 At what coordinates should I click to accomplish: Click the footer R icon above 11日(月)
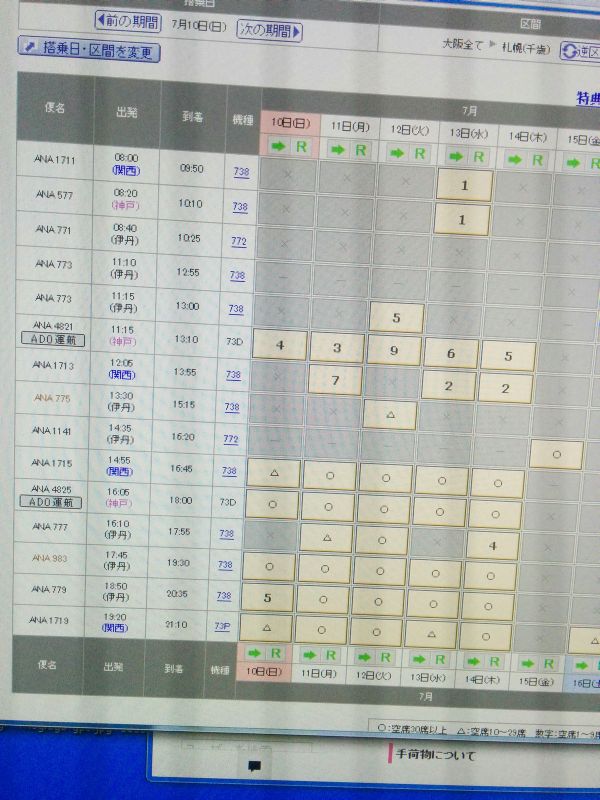(x=331, y=655)
